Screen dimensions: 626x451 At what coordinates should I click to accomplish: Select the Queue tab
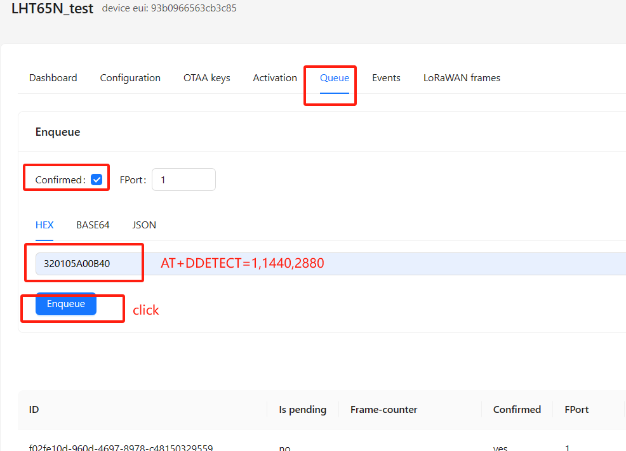335,77
